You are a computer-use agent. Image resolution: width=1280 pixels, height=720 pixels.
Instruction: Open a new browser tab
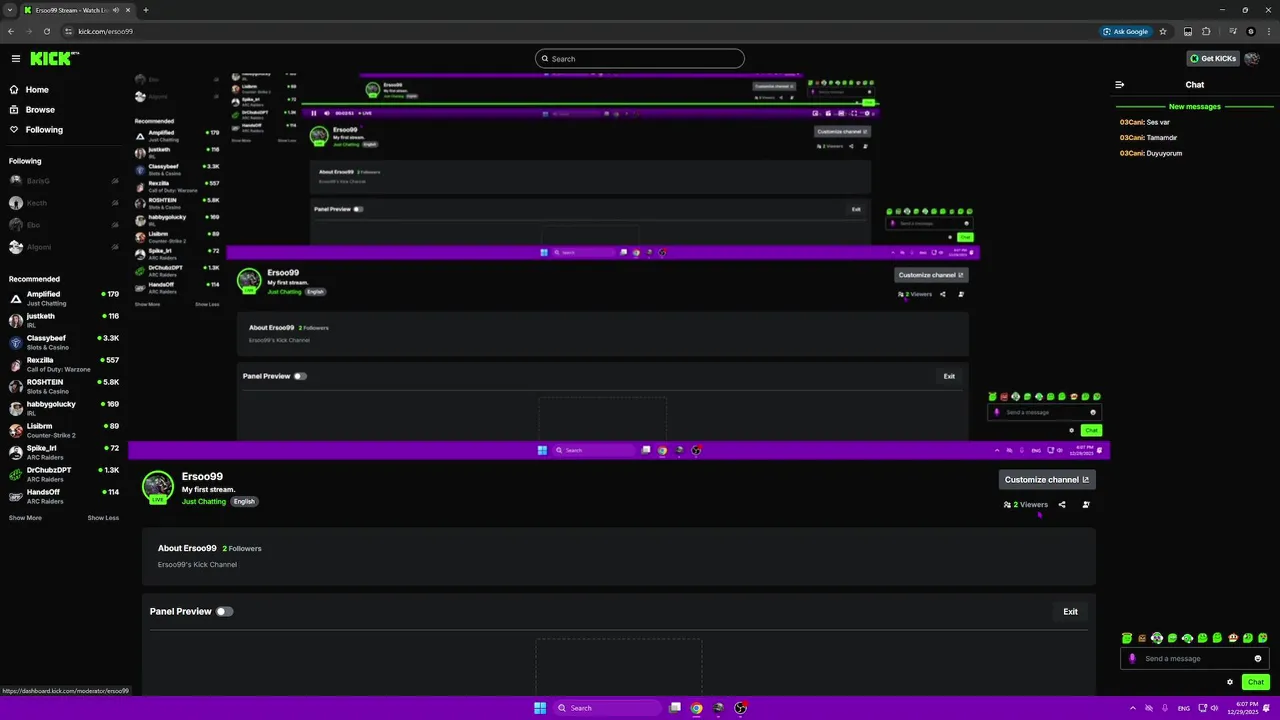[146, 10]
